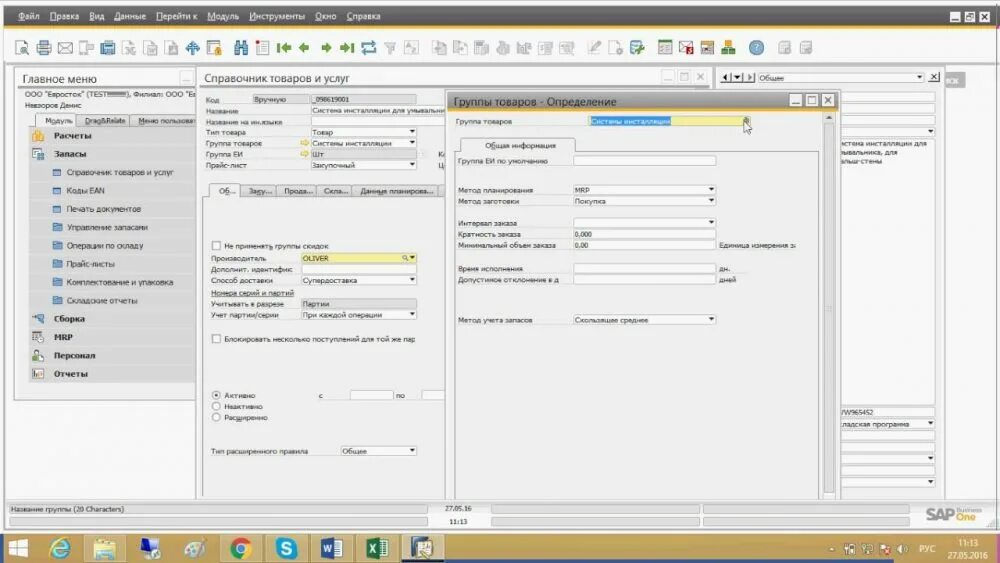The width and height of the screenshot is (1000, 563).
Task: Open the Query Manager toolbar icon
Action: [638, 48]
